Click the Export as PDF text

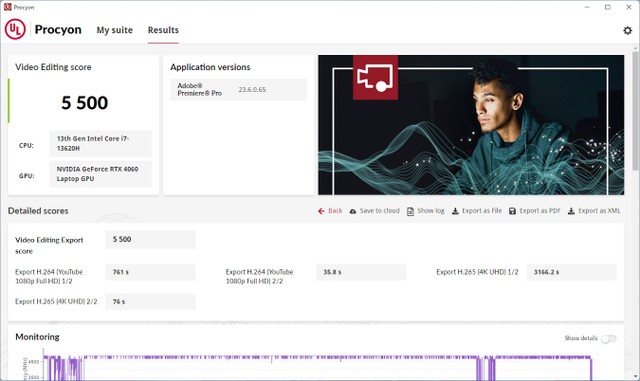[x=540, y=211]
